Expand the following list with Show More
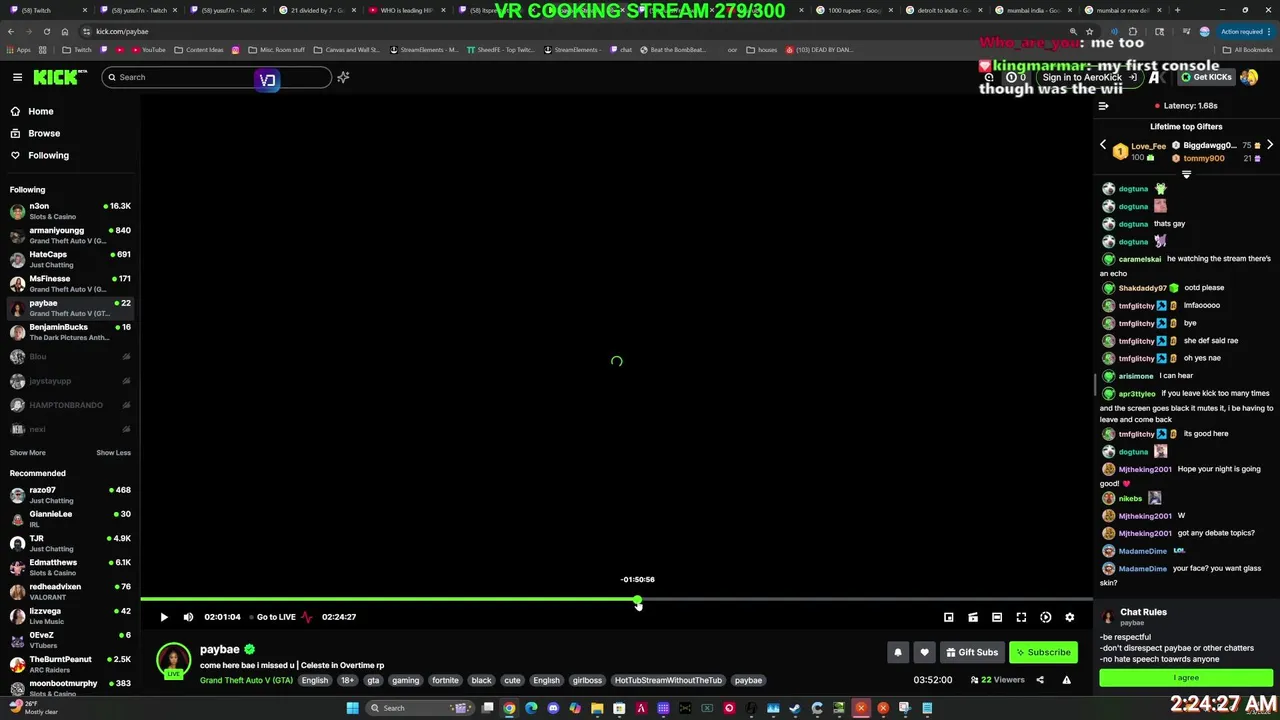The height and width of the screenshot is (720, 1280). [28, 453]
